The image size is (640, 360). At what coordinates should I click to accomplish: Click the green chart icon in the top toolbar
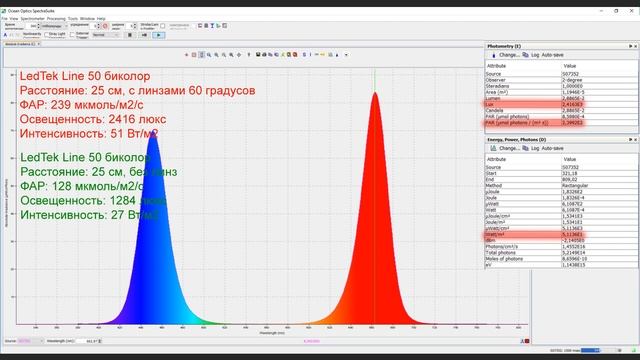[218, 26]
